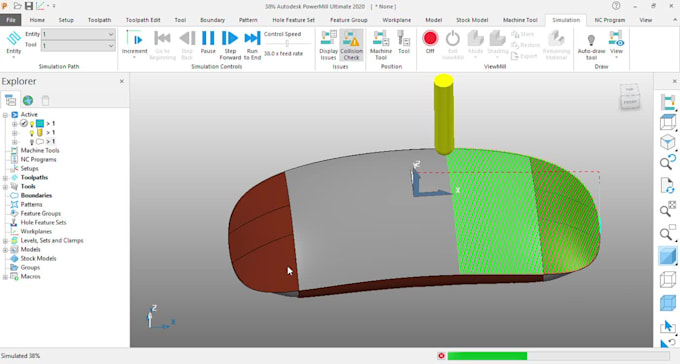Adjust the Control Speed slider
Screen dimensions: 680x364
pyautogui.click(x=287, y=43)
